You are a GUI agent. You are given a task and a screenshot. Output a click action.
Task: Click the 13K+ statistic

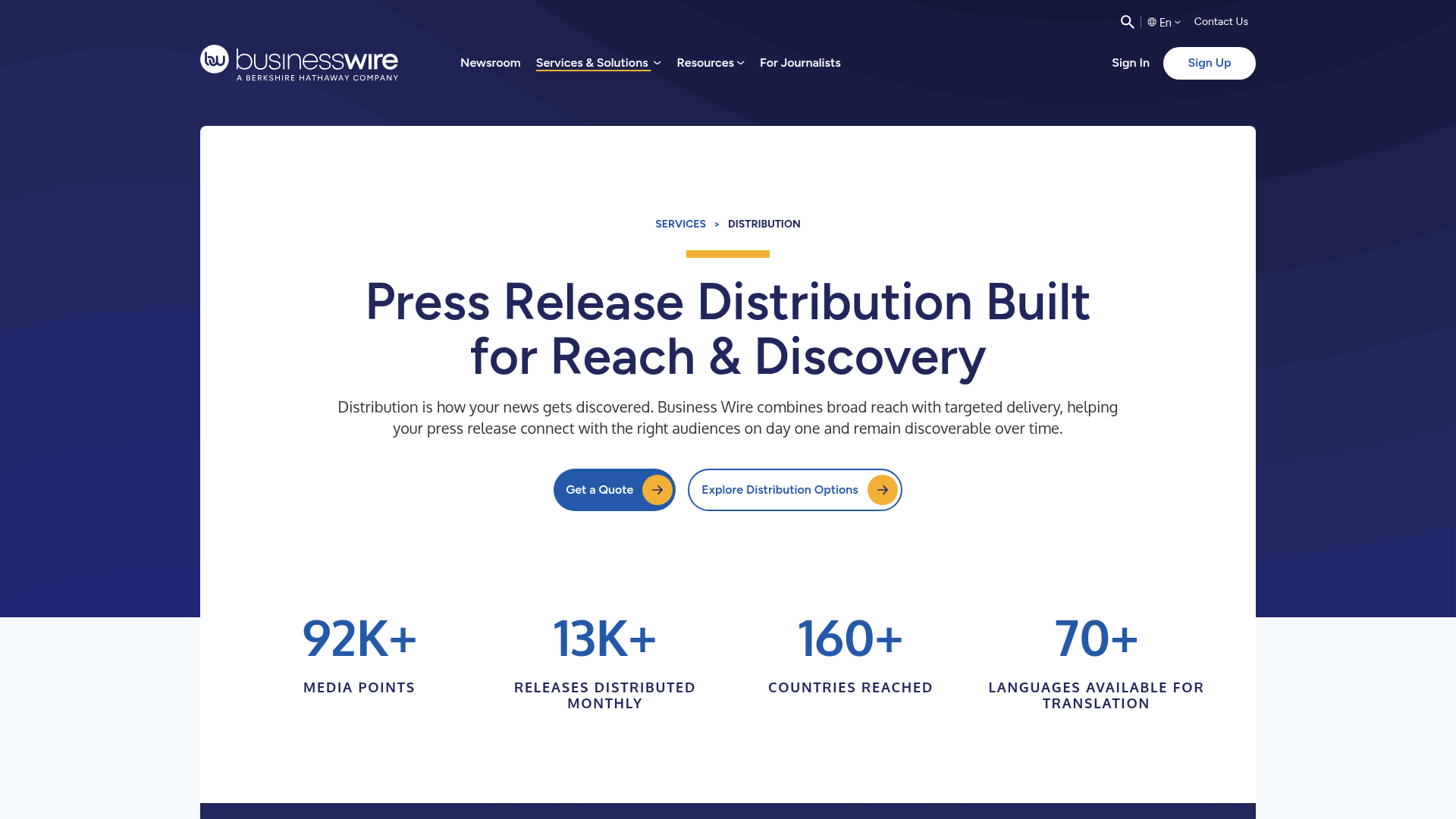[605, 638]
